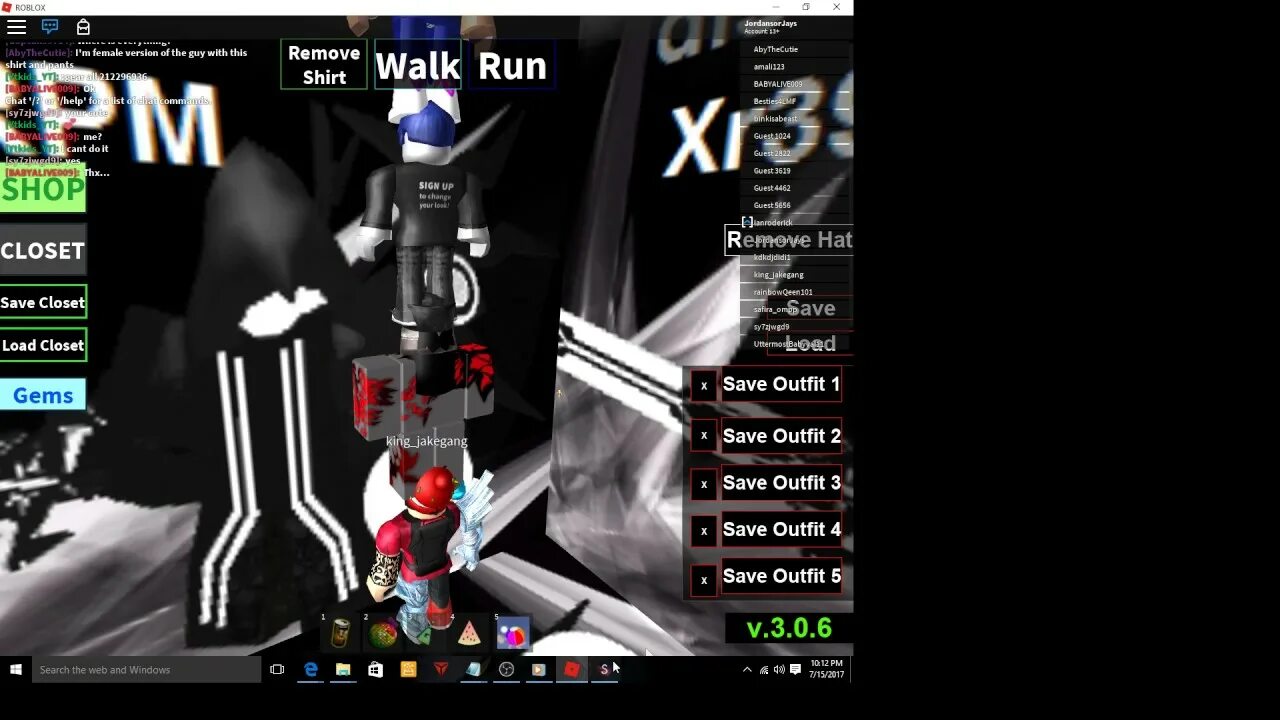Open Task View in taskbar
Screen dimensions: 1280x720
[277, 669]
